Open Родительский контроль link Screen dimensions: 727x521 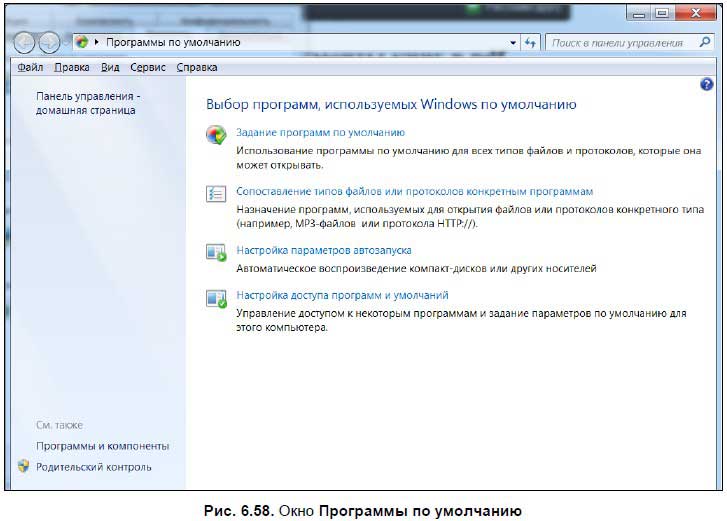click(x=94, y=467)
